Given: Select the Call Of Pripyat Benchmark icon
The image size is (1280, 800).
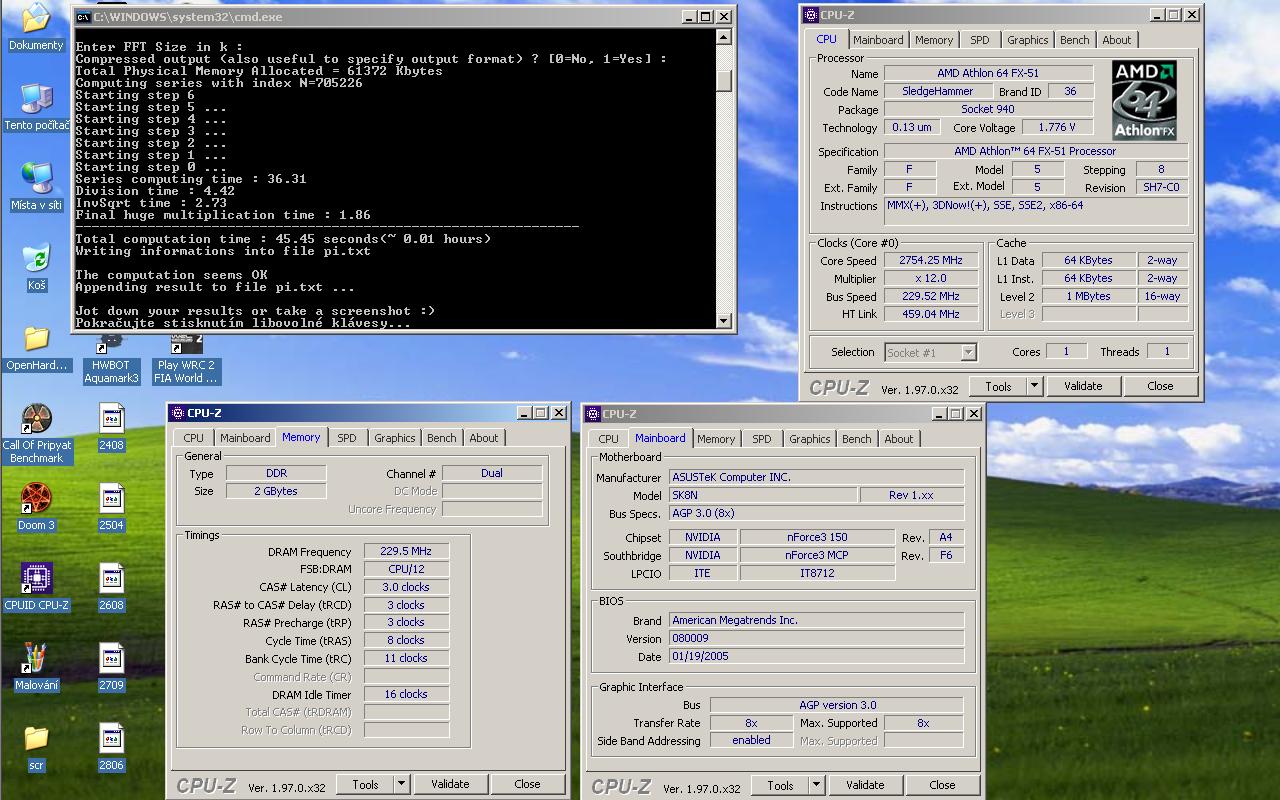Looking at the screenshot, I should 36,418.
